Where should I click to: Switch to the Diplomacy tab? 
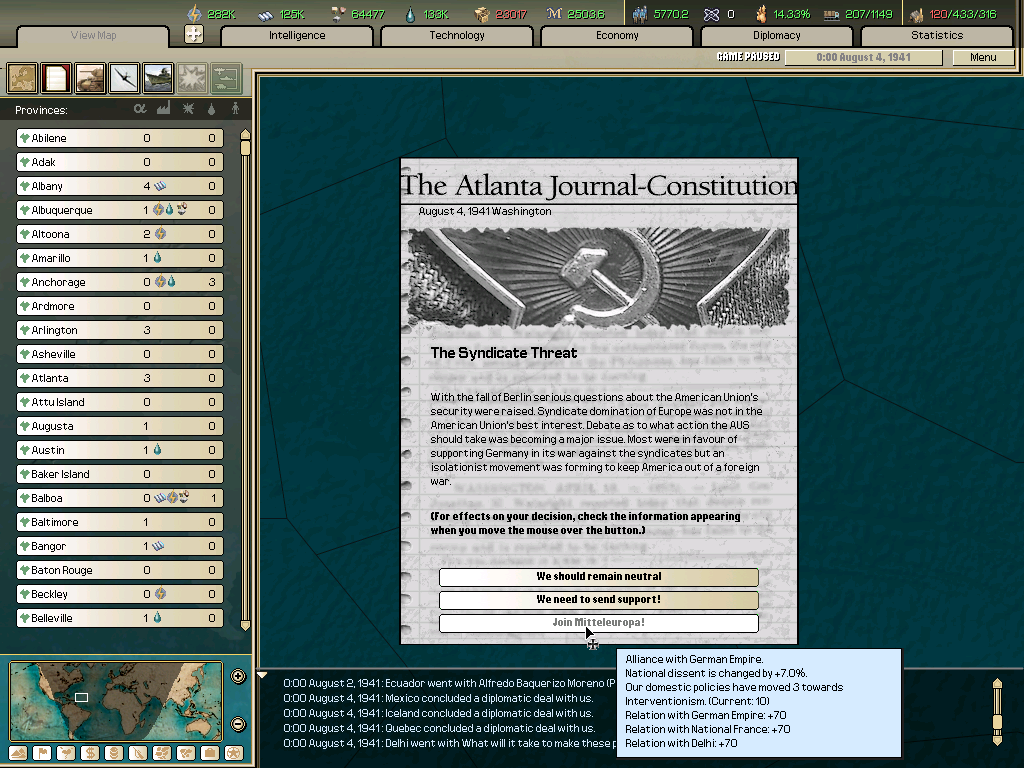click(x=779, y=35)
